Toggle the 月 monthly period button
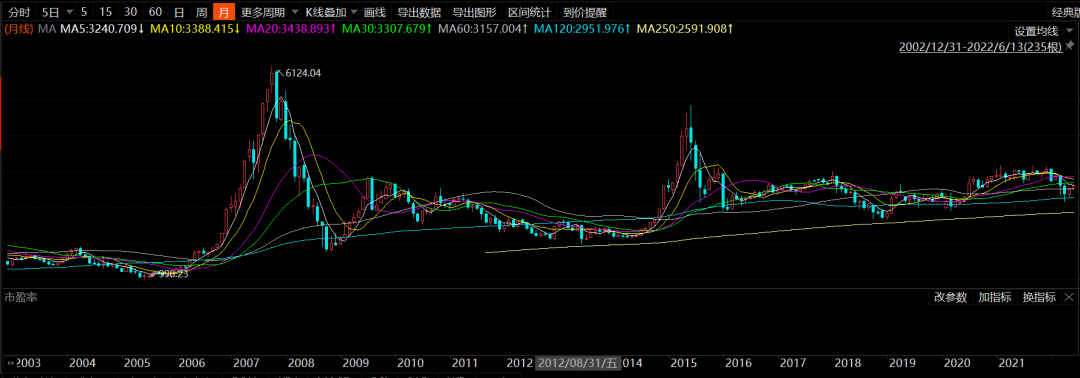The width and height of the screenshot is (1080, 378). [x=223, y=12]
